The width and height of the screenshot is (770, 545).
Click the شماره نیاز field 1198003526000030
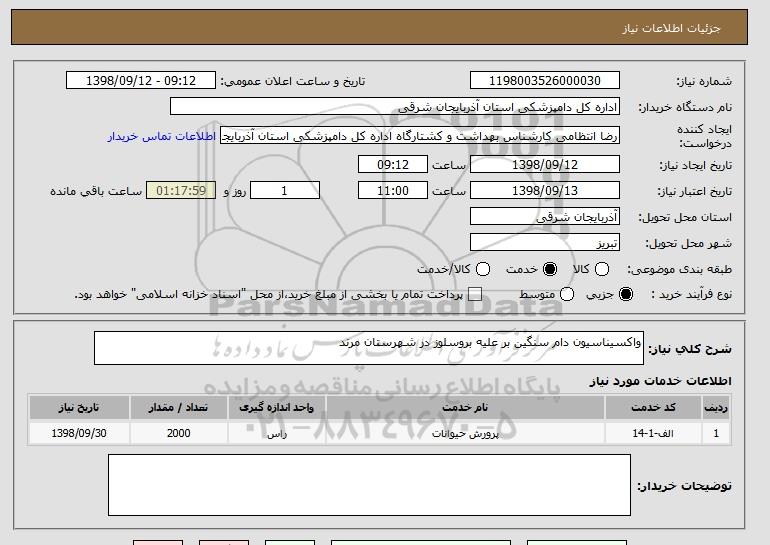545,81
